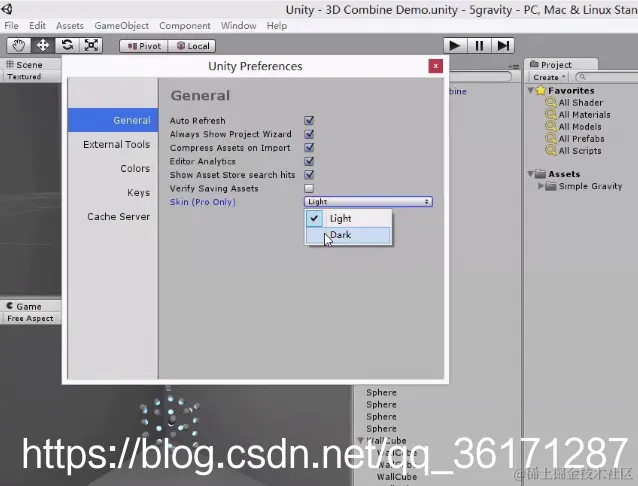Select Colors section in Preferences
This screenshot has width=638, height=486.
tap(113, 168)
